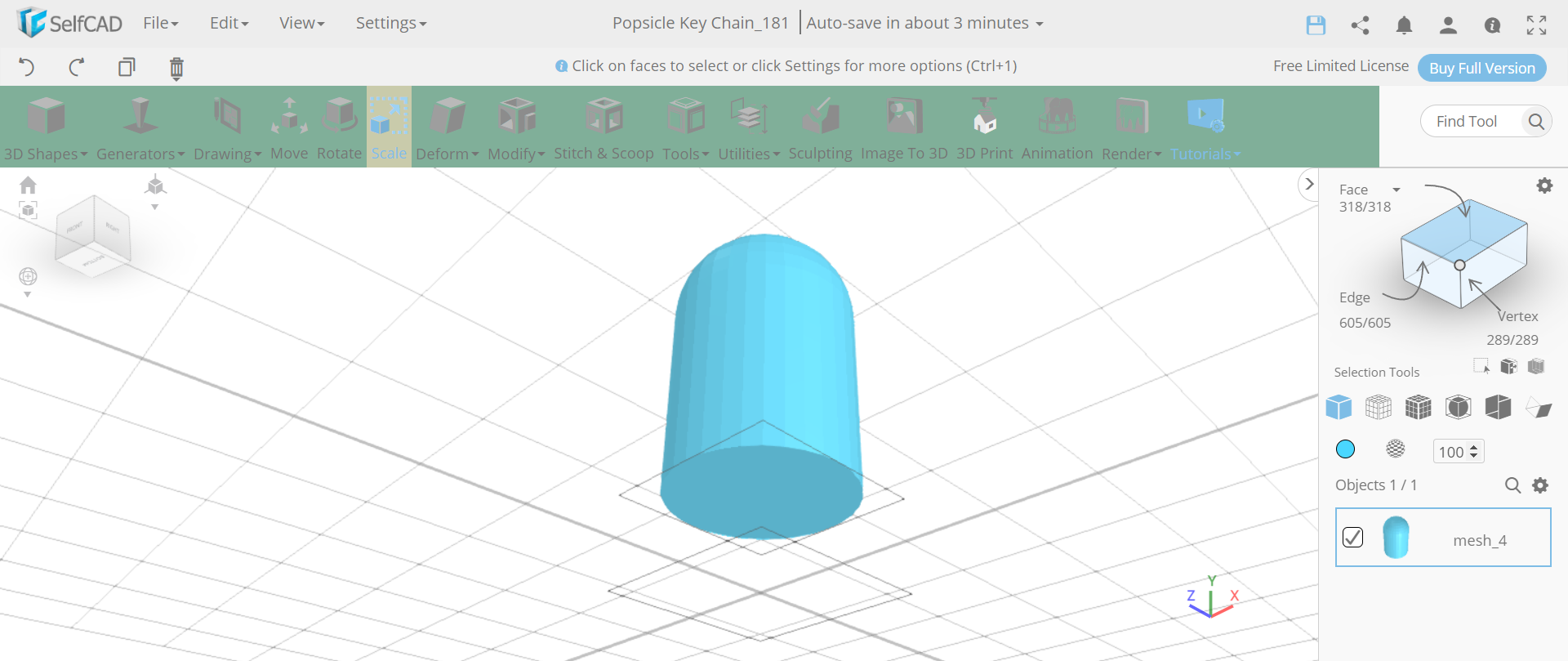
Task: Select Vertex selection mode label
Action: 1517,316
